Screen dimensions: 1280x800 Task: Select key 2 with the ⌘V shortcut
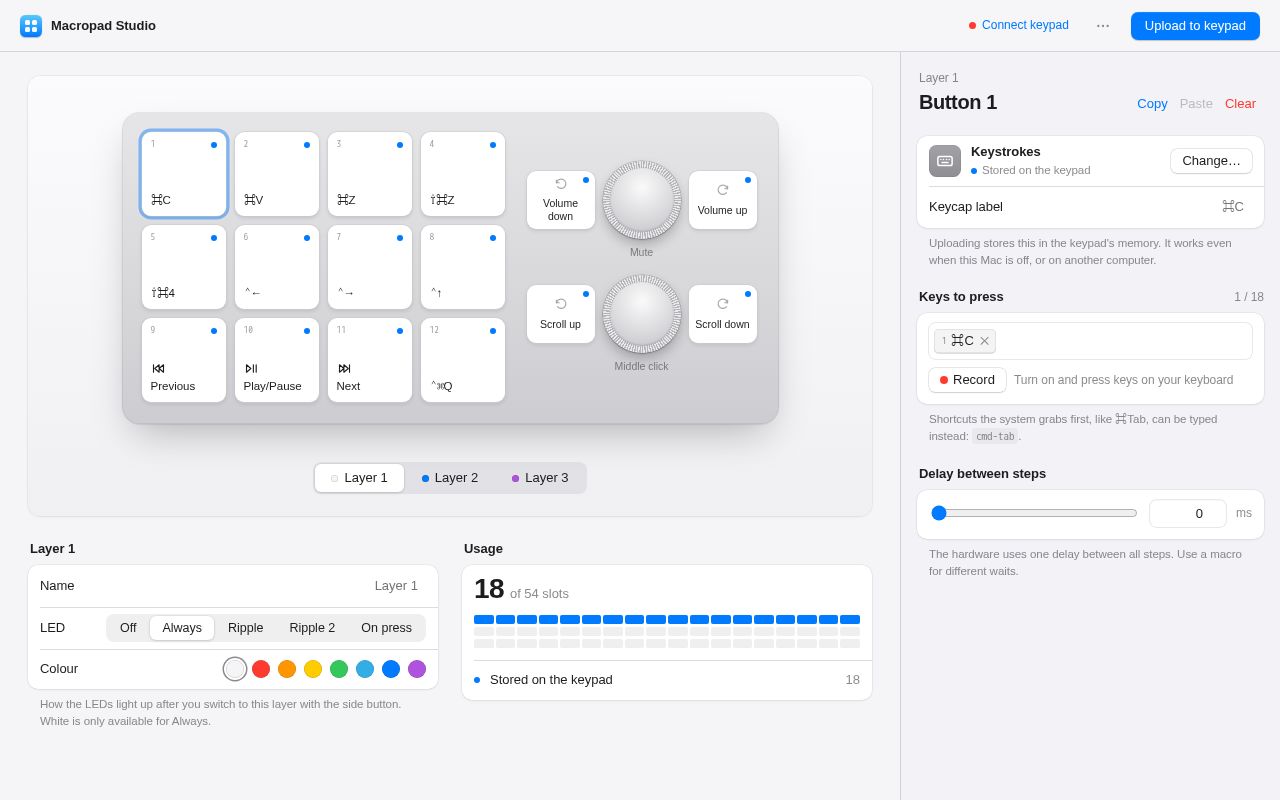point(277,174)
